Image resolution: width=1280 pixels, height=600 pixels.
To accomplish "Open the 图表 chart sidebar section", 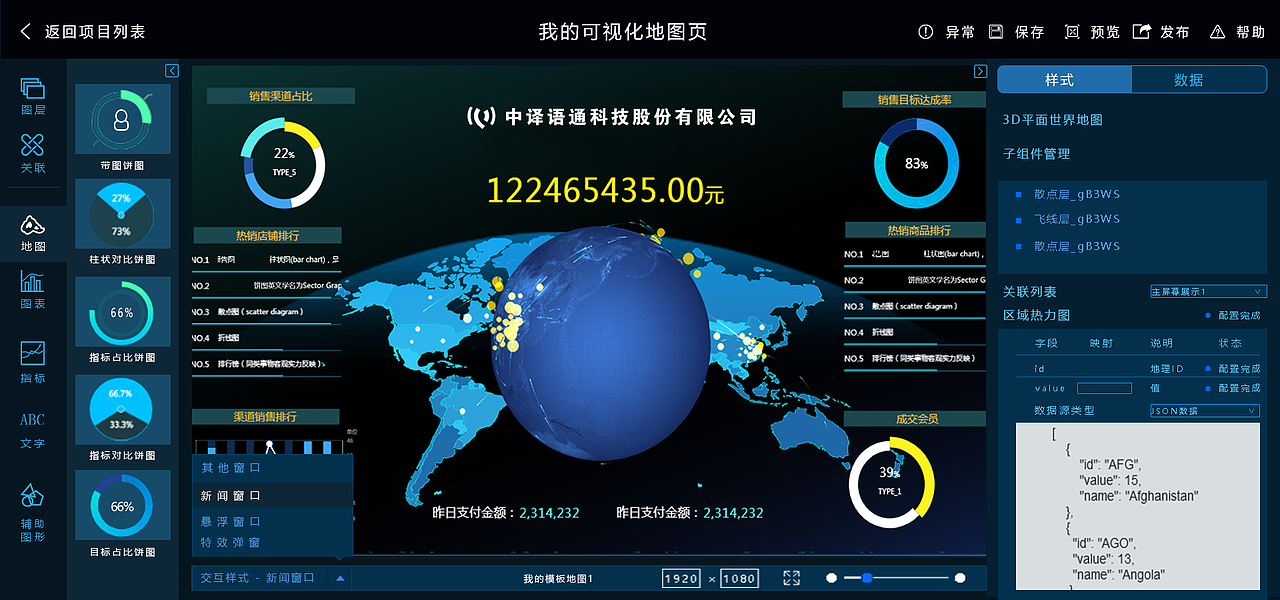I will click(x=33, y=290).
